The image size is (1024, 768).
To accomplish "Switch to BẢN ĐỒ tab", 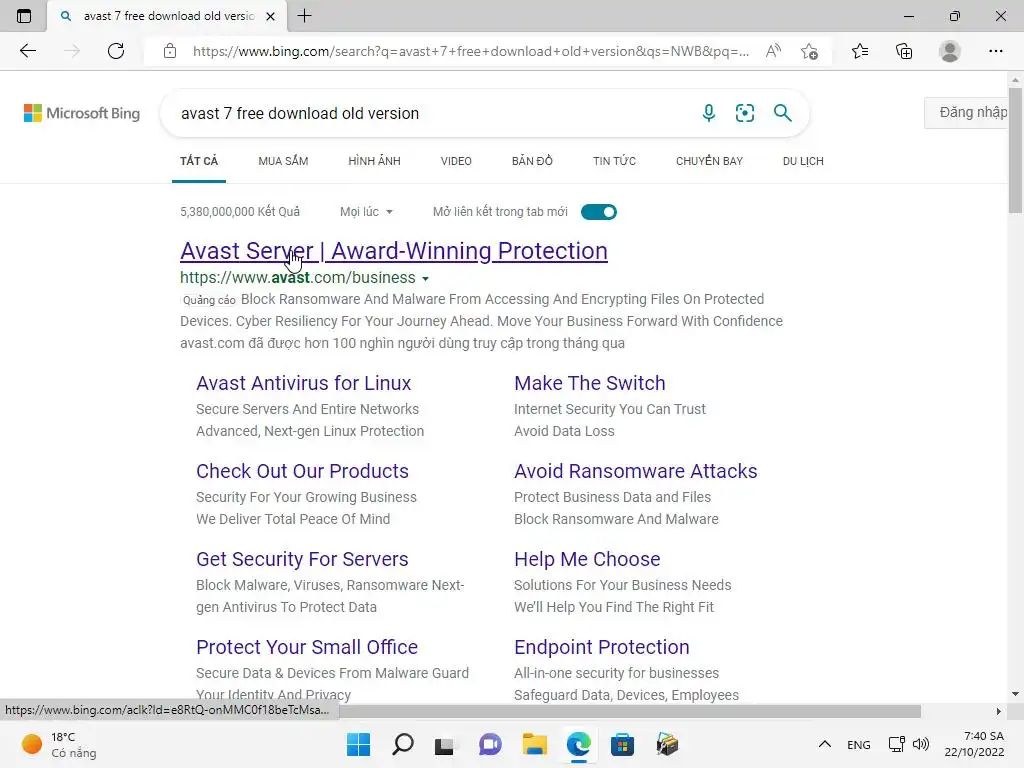I will [x=532, y=161].
